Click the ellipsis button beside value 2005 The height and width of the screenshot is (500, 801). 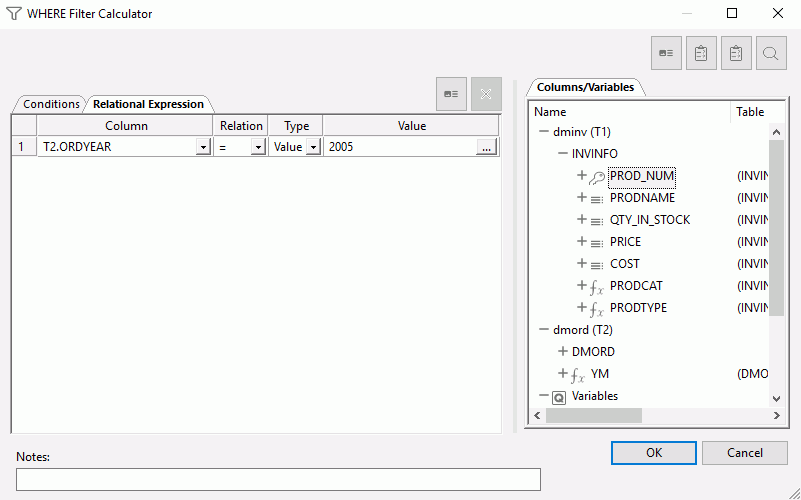486,147
